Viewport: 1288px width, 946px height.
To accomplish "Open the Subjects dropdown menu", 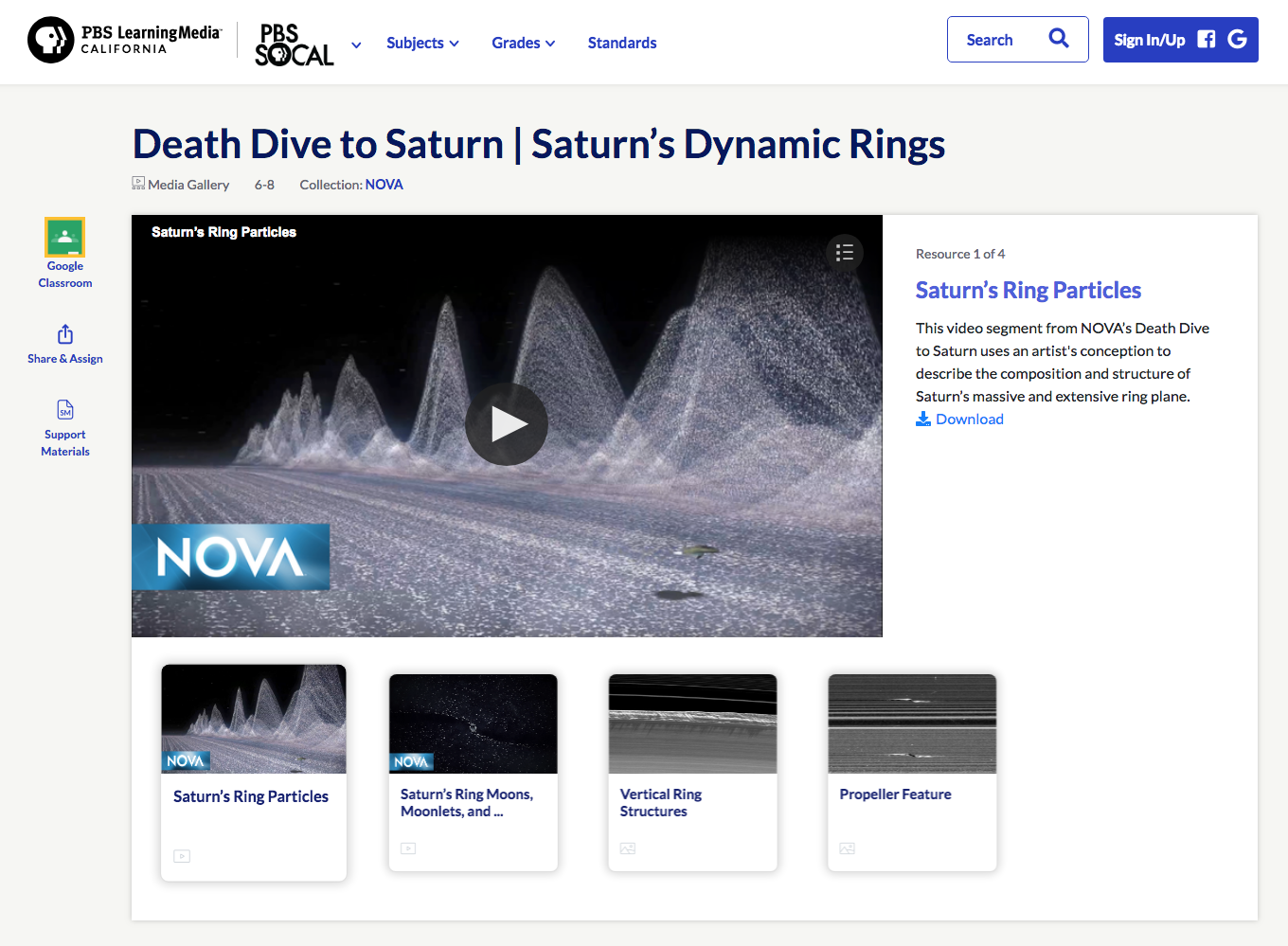I will point(422,43).
